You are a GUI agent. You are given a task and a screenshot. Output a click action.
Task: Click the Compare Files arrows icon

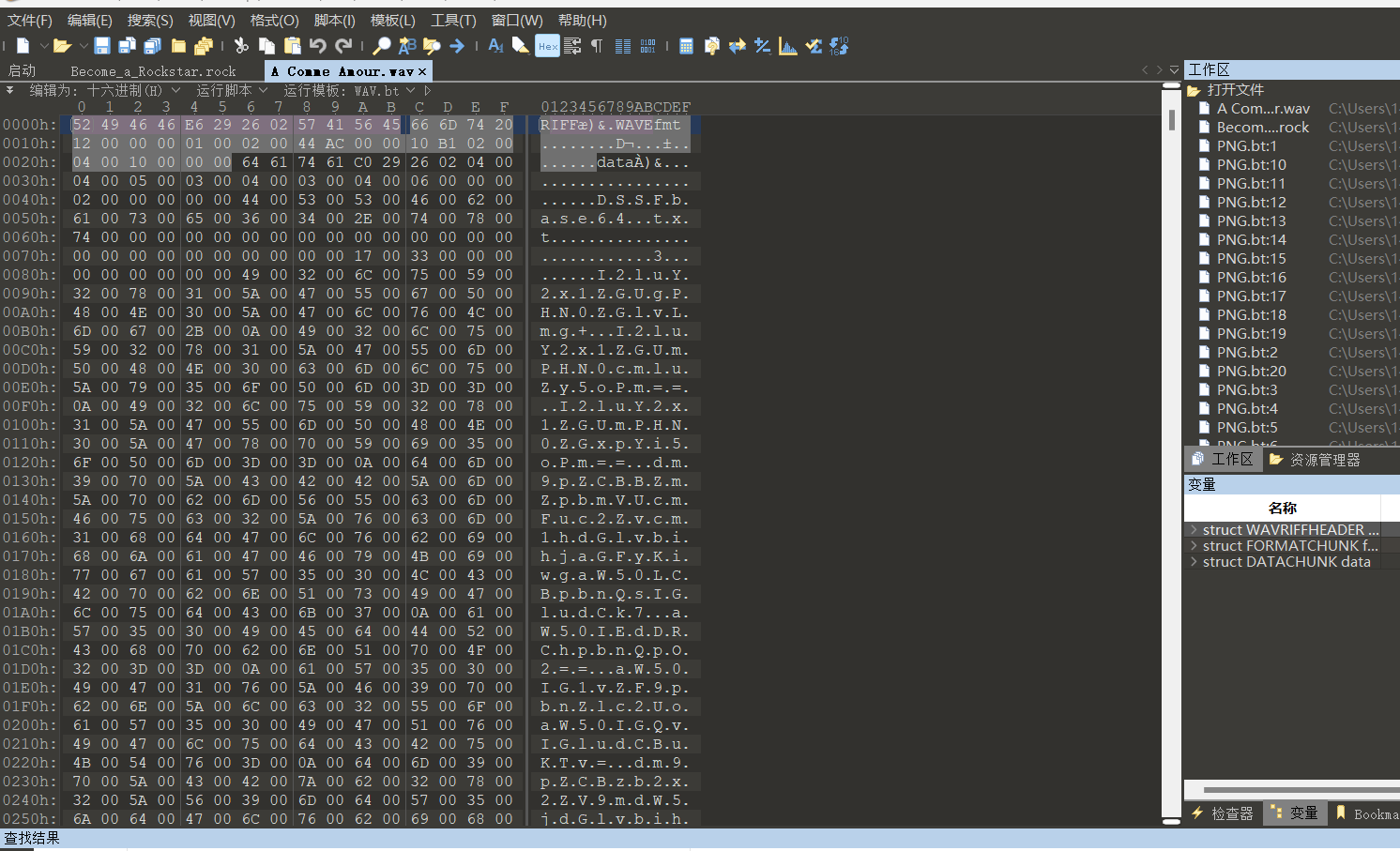(x=736, y=45)
